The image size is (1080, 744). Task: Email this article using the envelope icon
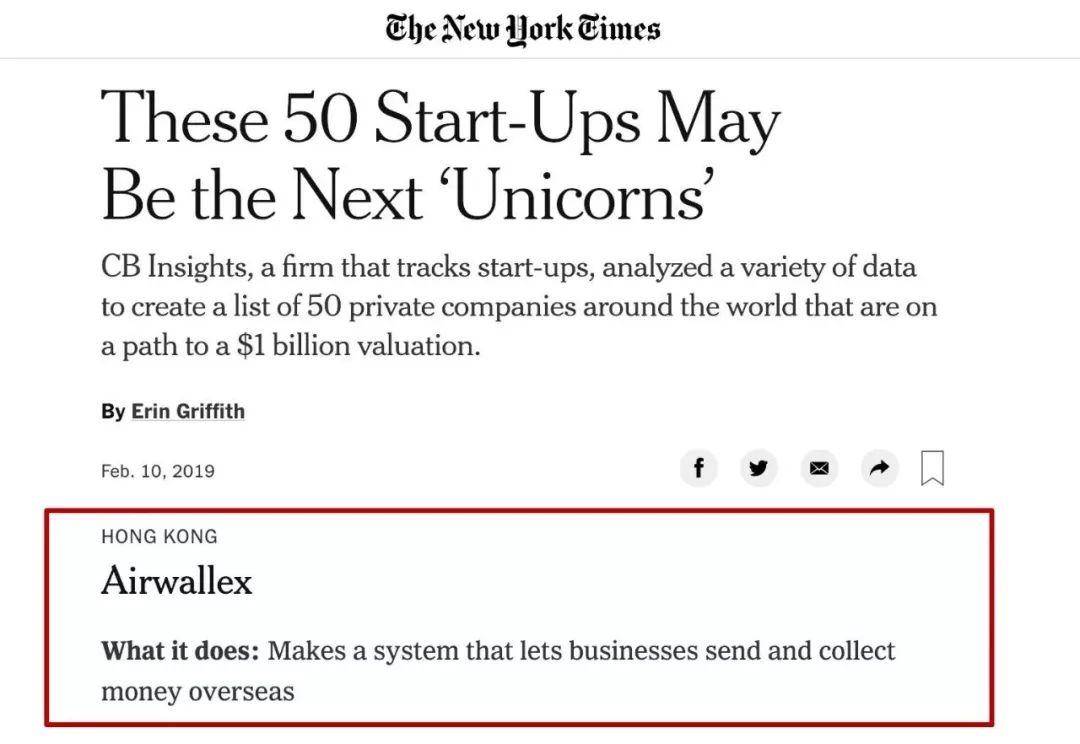(819, 468)
